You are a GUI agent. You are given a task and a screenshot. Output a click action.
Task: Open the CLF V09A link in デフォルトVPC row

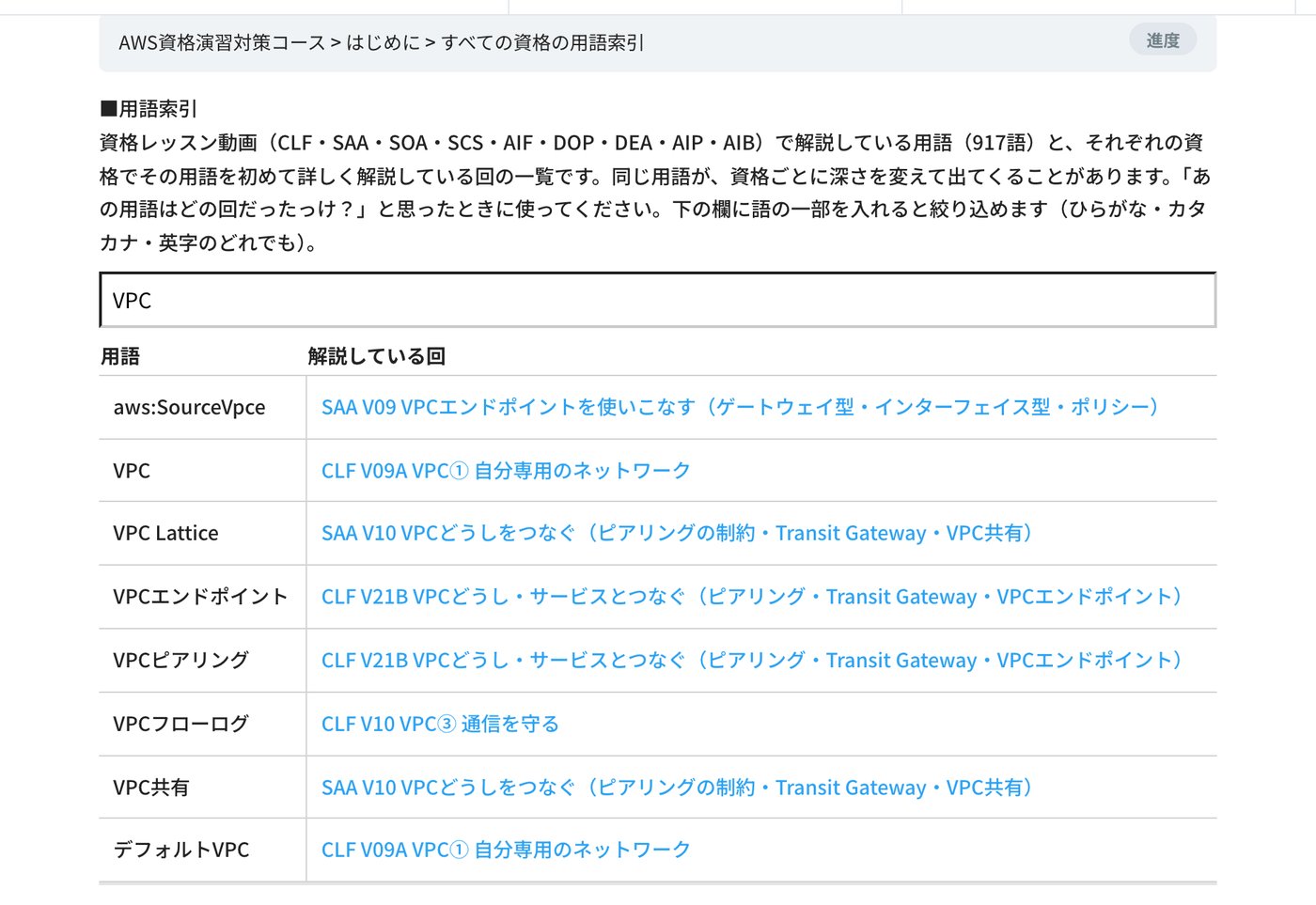point(506,850)
